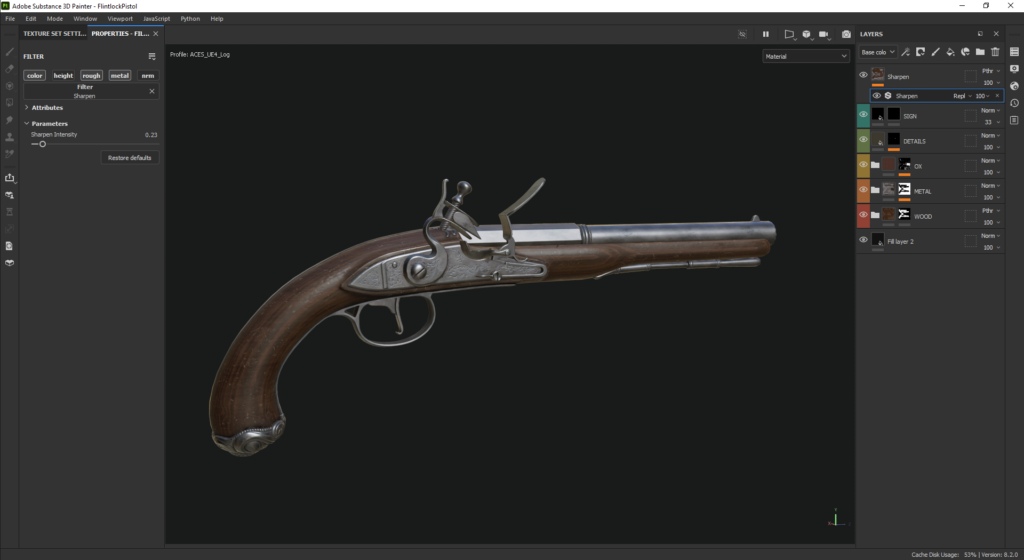Hide Fill layer 2

(x=863, y=240)
